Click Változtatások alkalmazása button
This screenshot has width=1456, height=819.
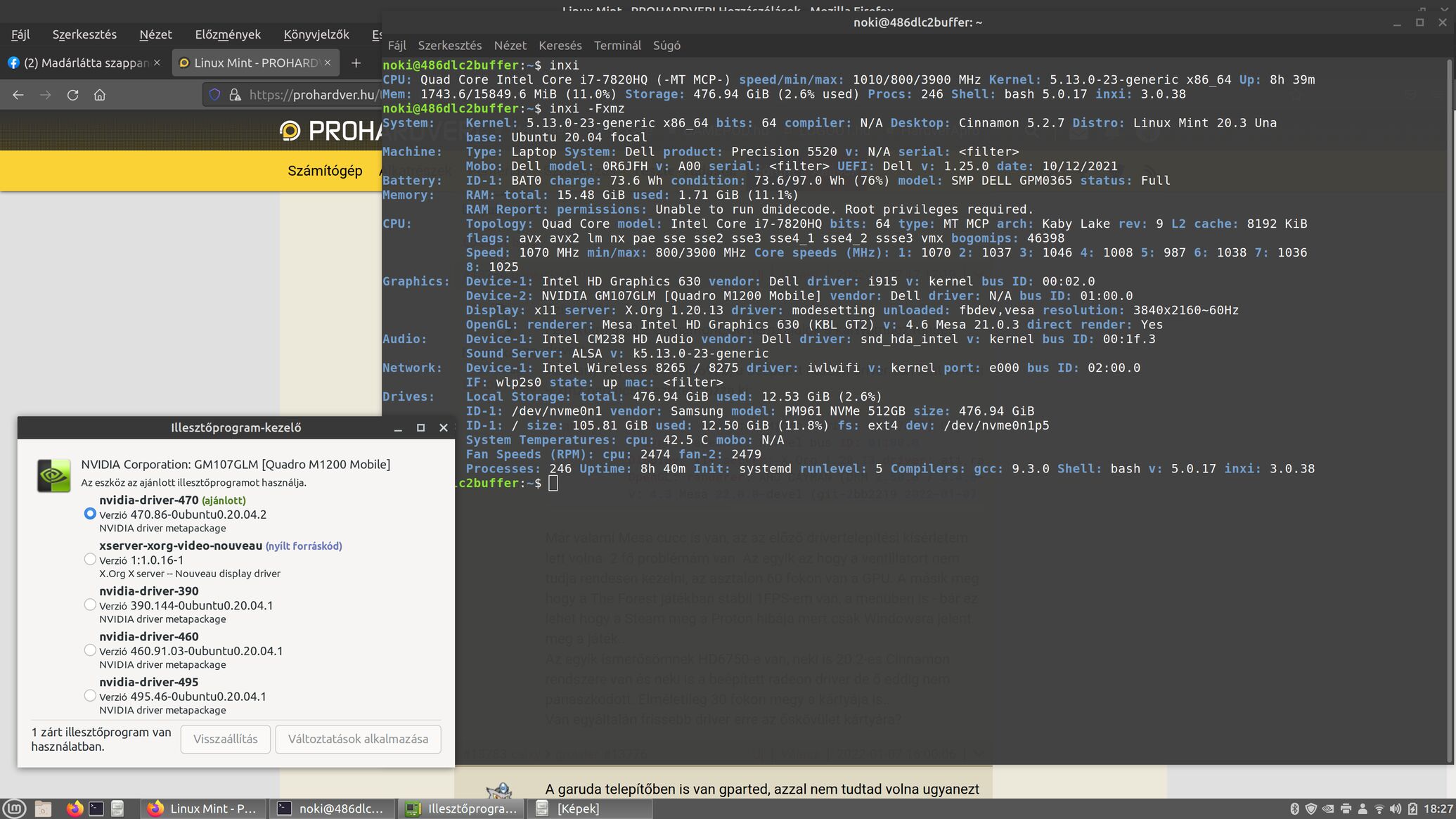tap(358, 740)
